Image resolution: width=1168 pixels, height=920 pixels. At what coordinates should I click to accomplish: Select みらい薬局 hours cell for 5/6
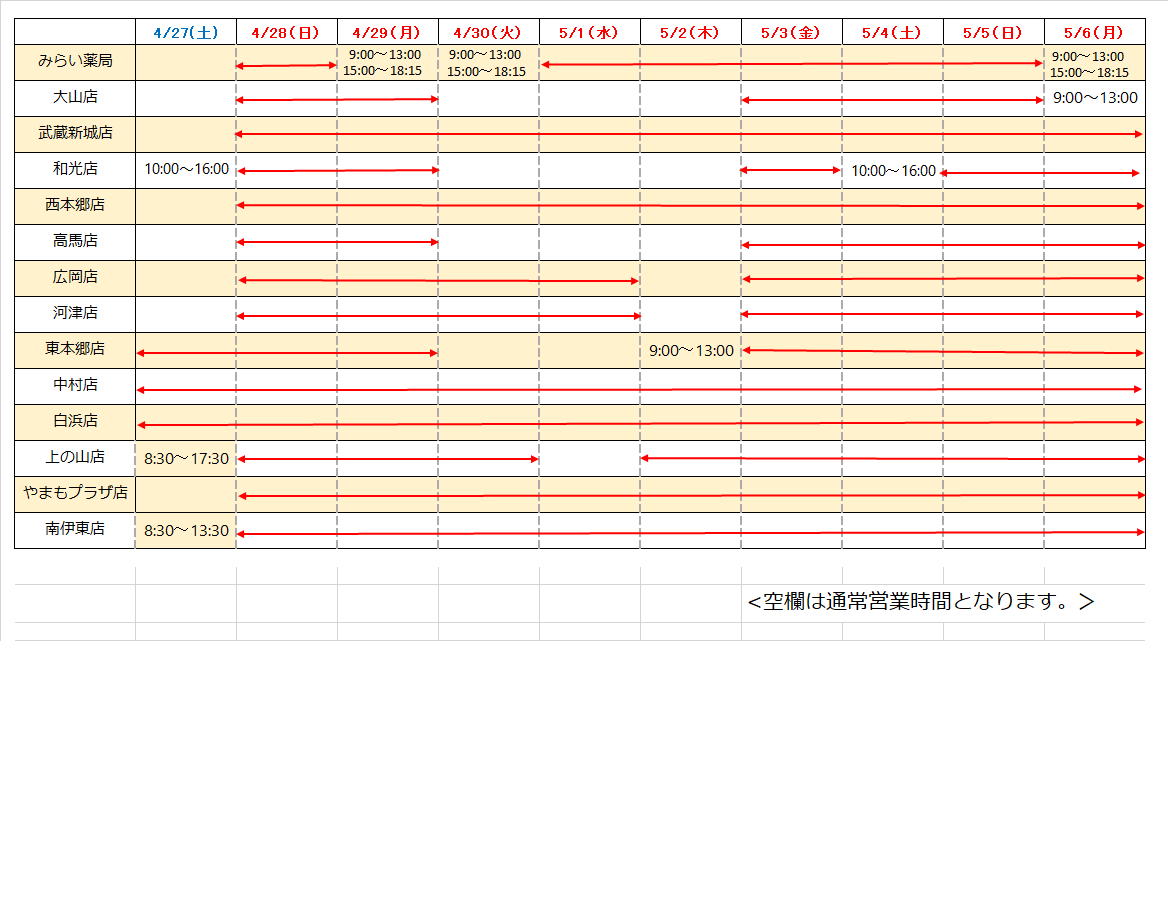tap(1094, 63)
